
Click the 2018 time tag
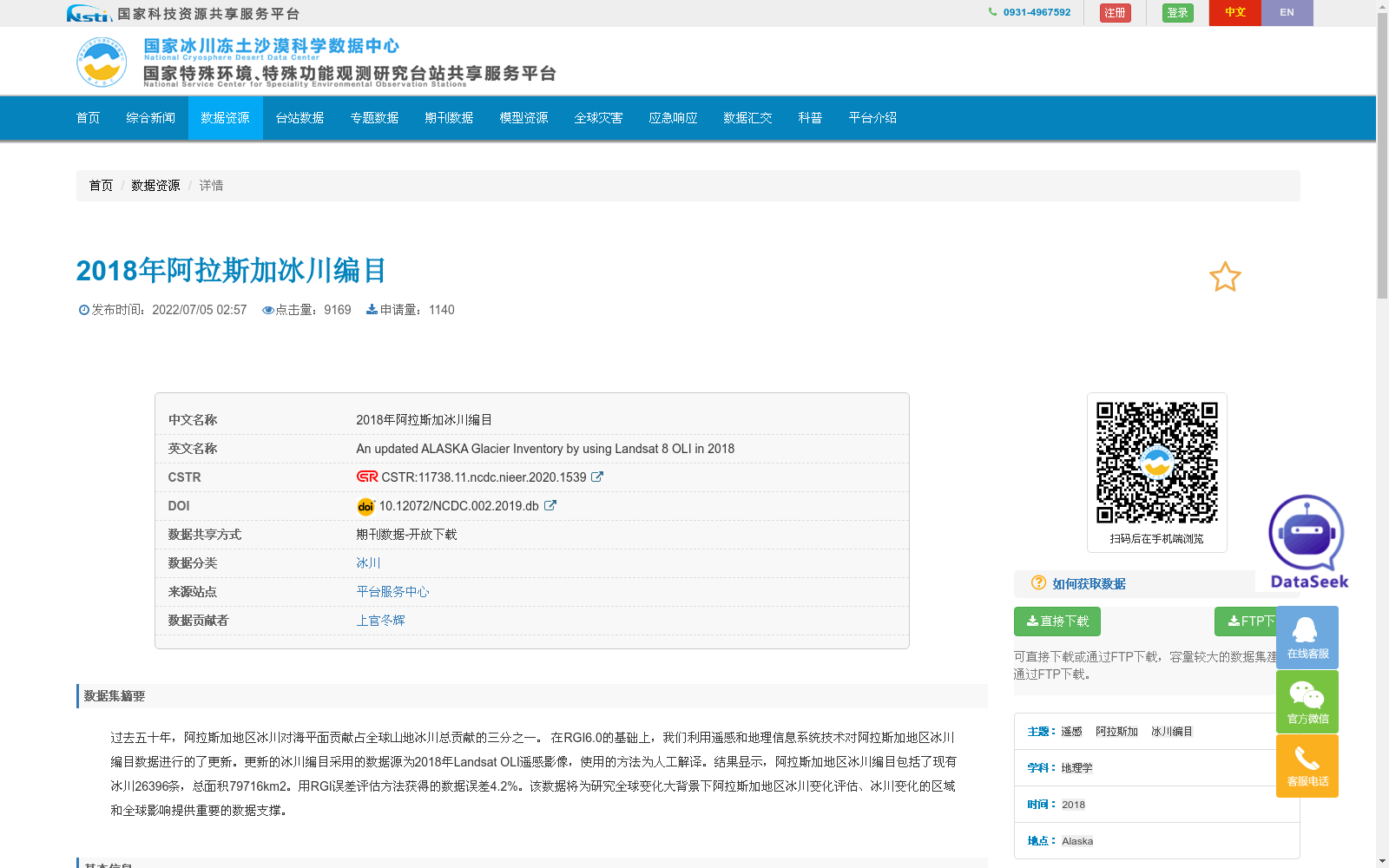point(1074,805)
